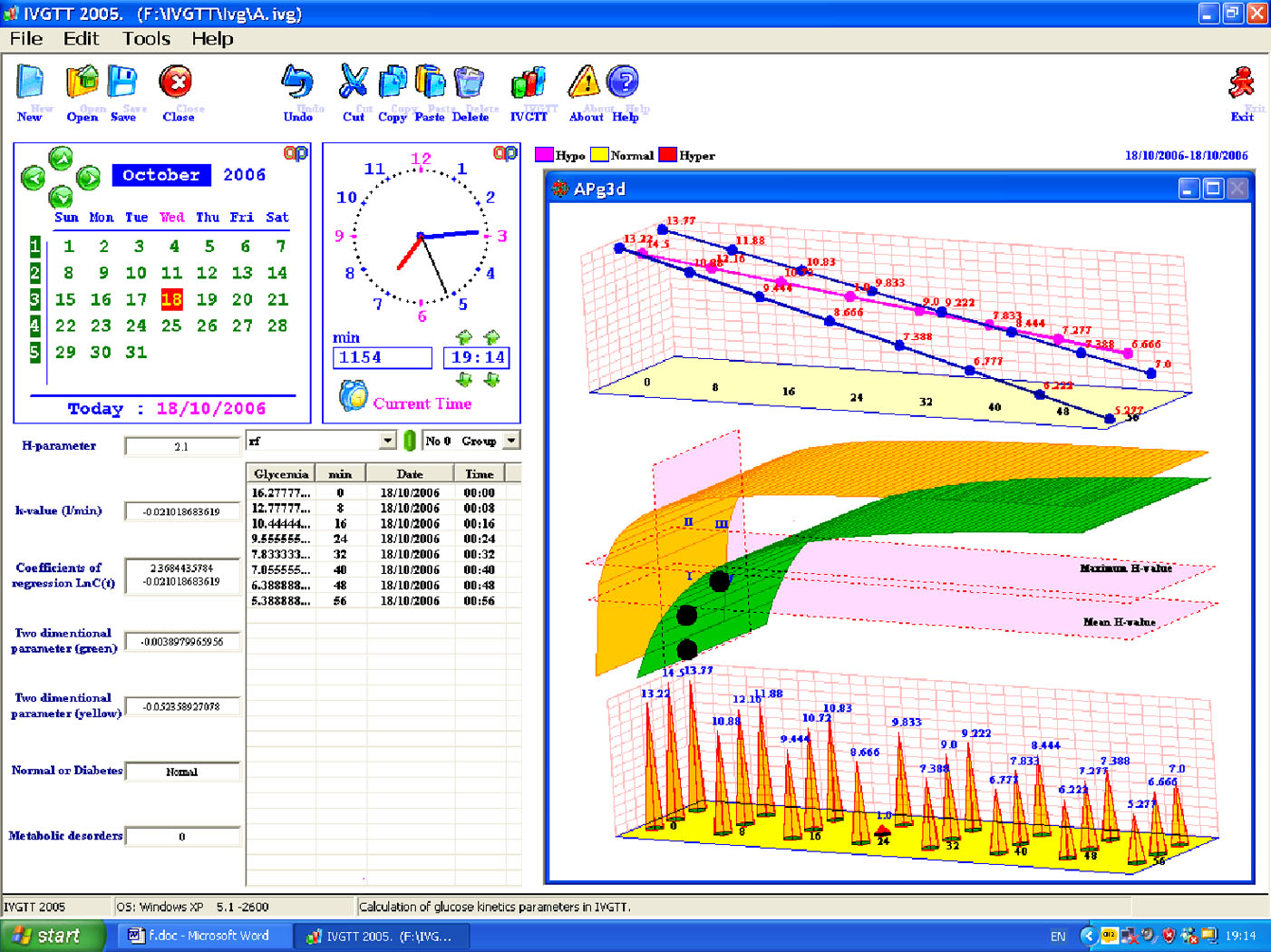Open a file with the Open icon
1271x952 pixels.
pyautogui.click(x=82, y=84)
